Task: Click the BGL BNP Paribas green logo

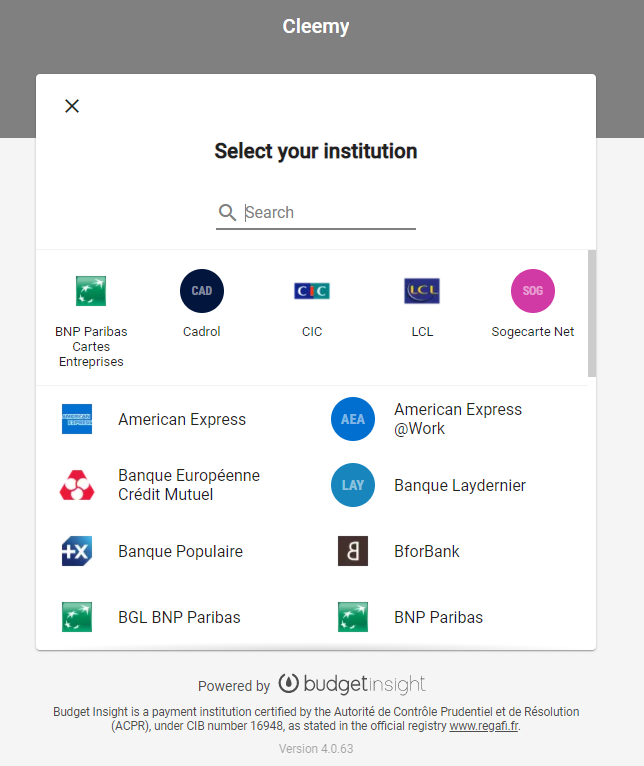Action: (77, 617)
